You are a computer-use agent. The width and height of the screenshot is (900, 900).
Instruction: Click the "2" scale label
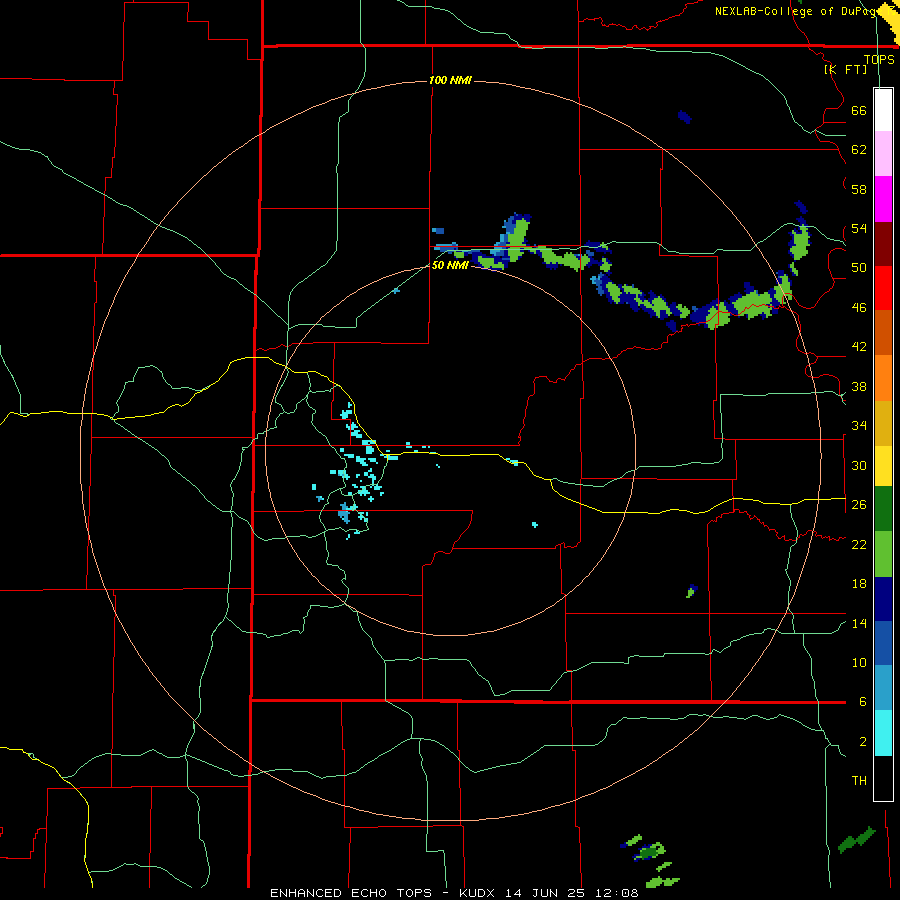(863, 742)
